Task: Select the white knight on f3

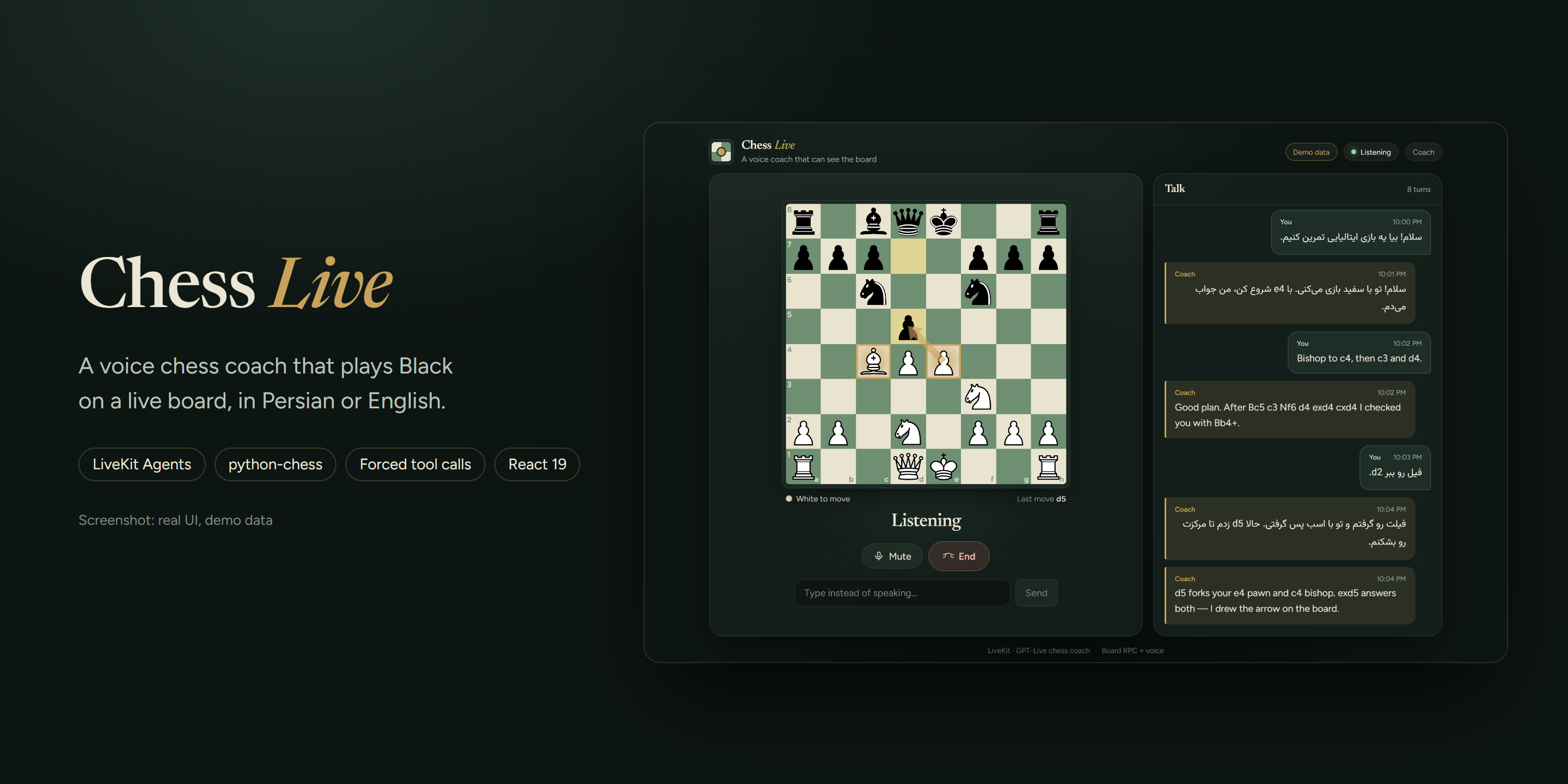Action: tap(978, 397)
